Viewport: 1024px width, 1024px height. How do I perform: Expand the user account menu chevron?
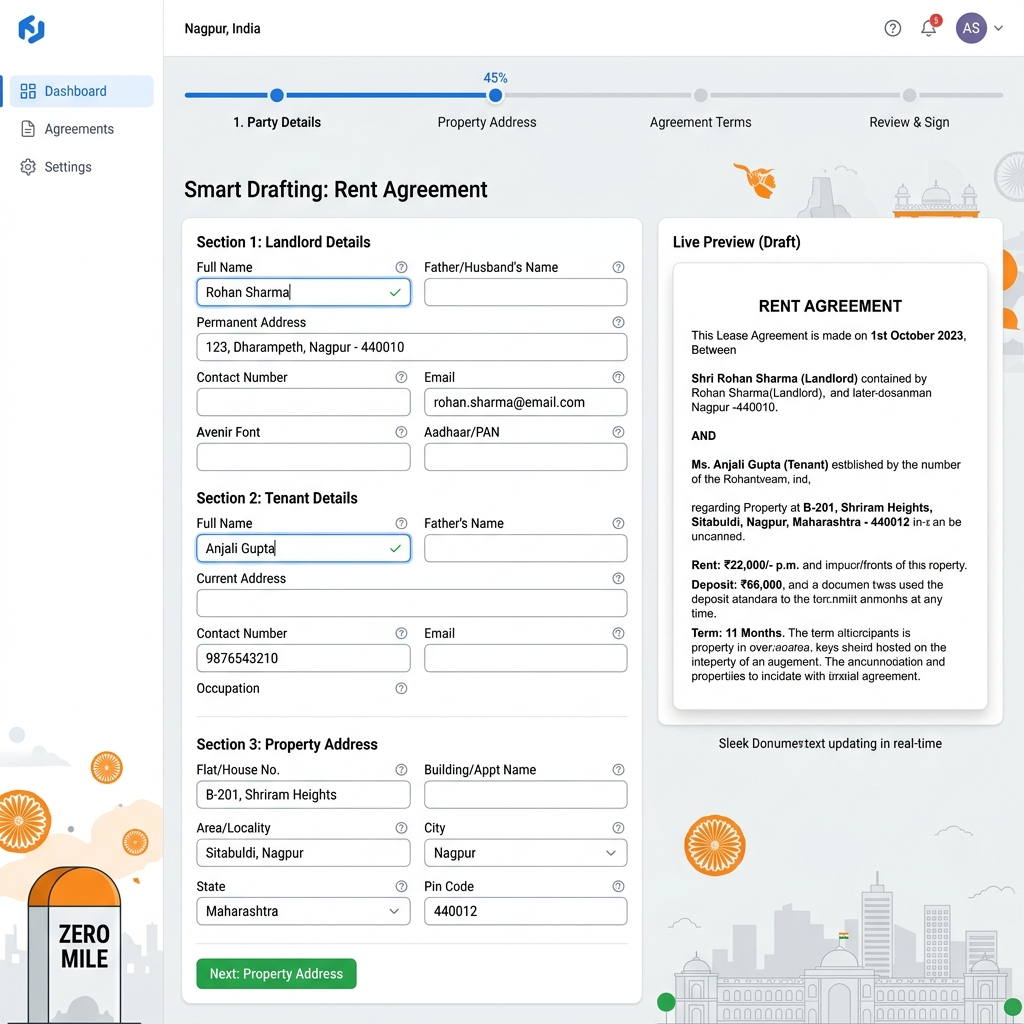(x=999, y=28)
